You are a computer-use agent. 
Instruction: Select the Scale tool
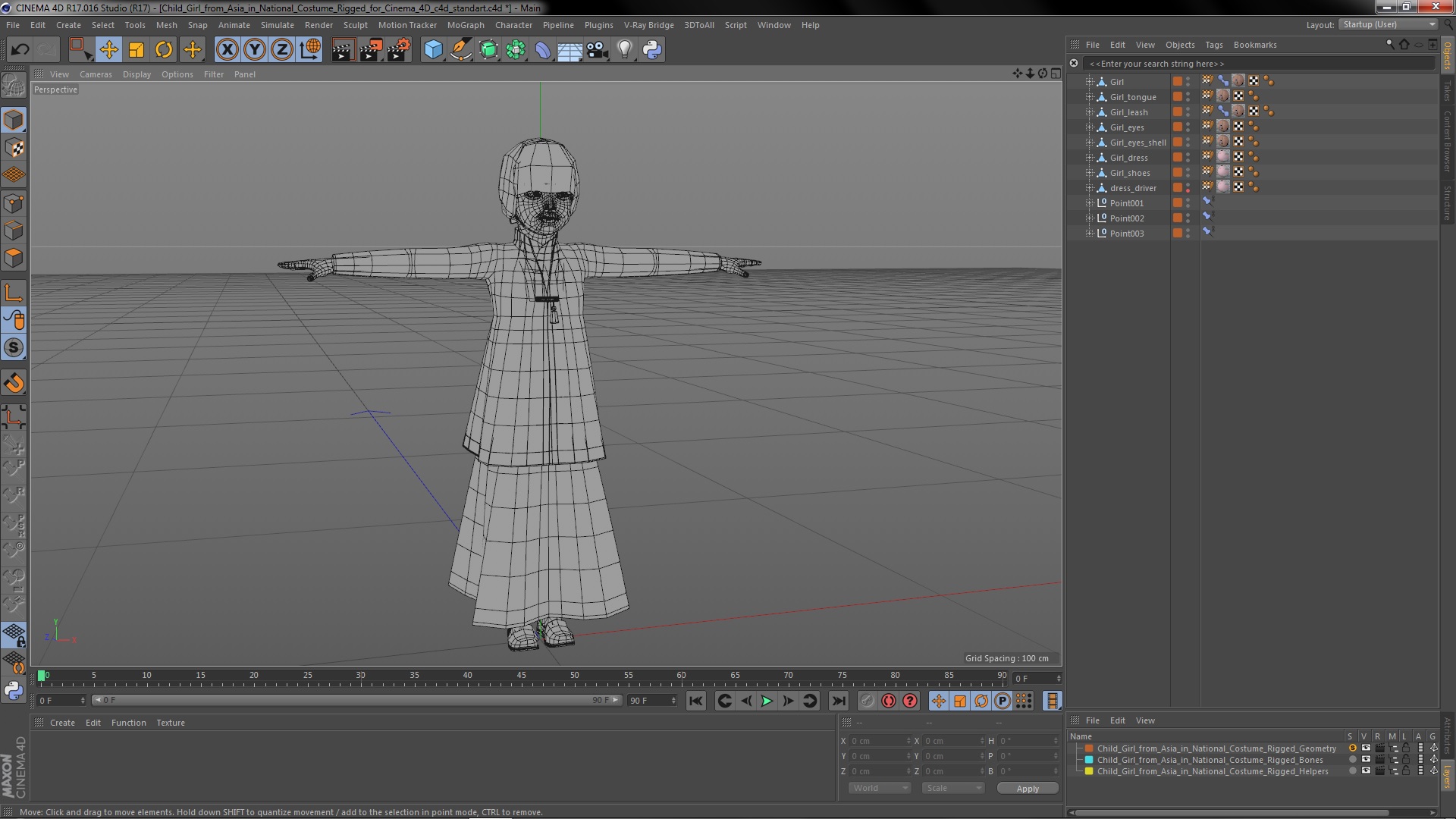point(136,50)
